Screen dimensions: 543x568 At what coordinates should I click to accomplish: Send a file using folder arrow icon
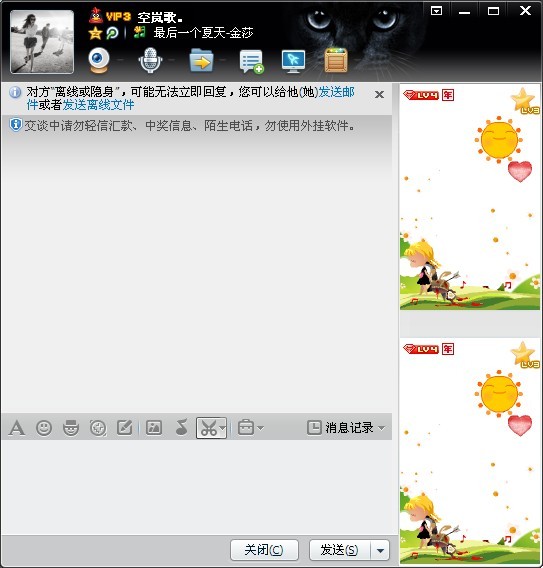click(x=201, y=60)
